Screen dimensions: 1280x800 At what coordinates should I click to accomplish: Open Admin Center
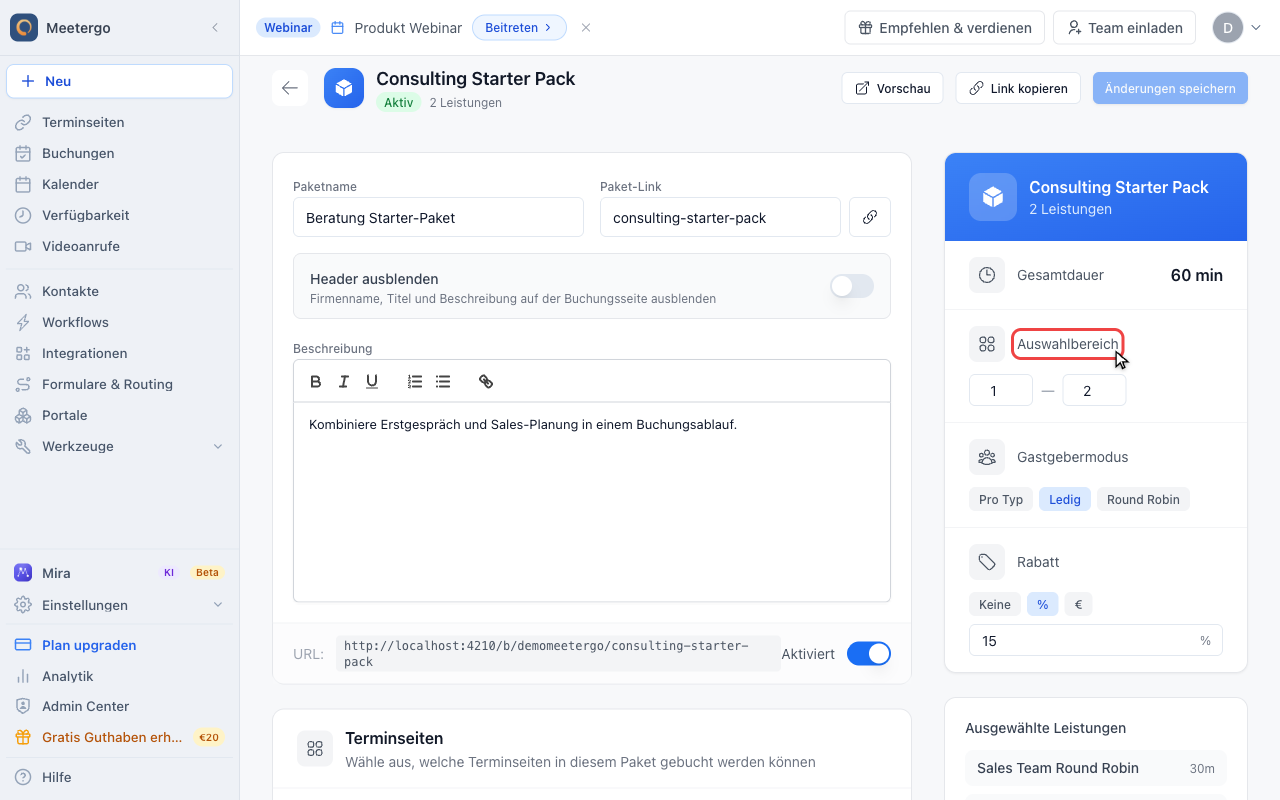(120, 706)
